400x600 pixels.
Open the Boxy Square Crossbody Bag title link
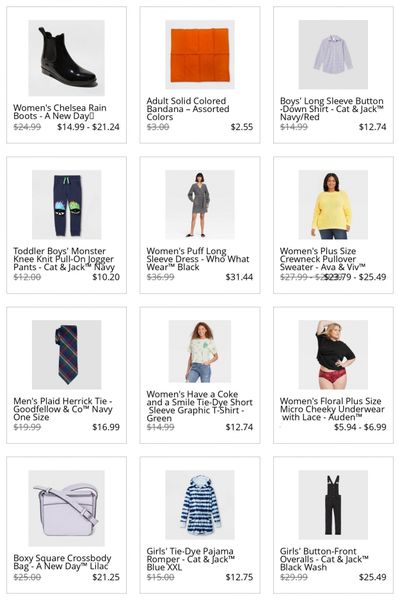(x=62, y=562)
